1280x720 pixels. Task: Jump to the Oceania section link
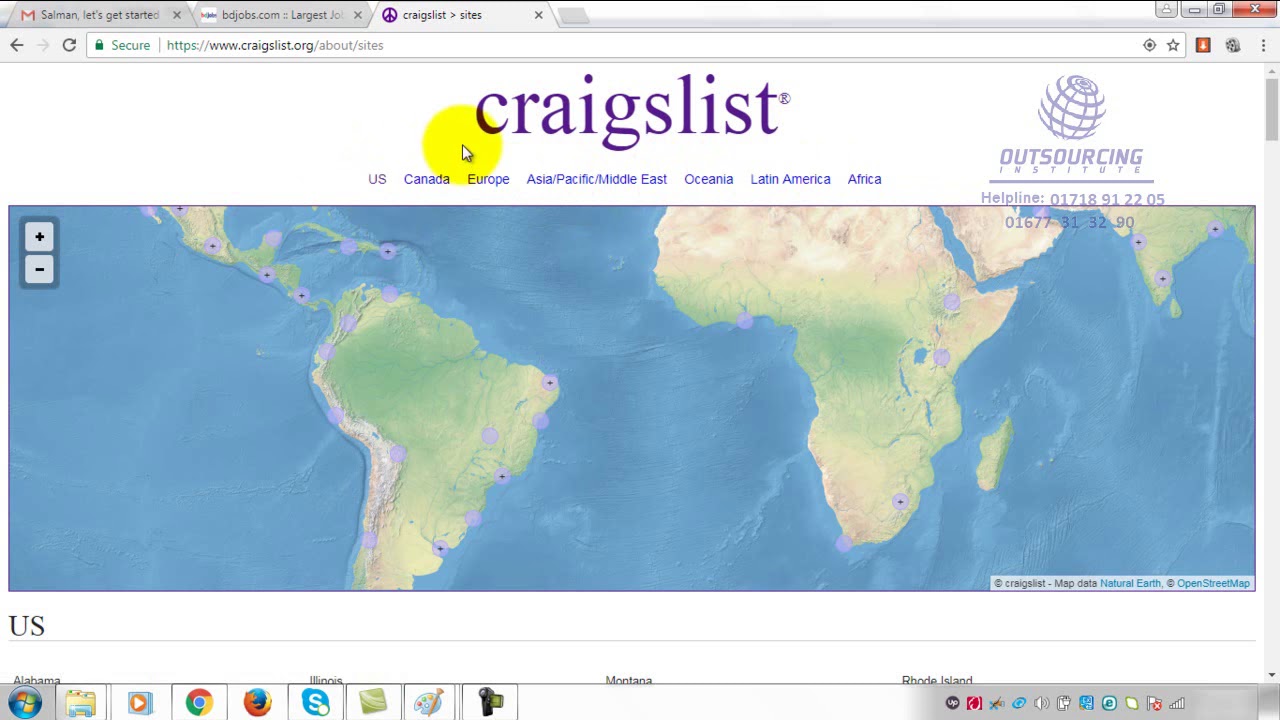pyautogui.click(x=709, y=179)
